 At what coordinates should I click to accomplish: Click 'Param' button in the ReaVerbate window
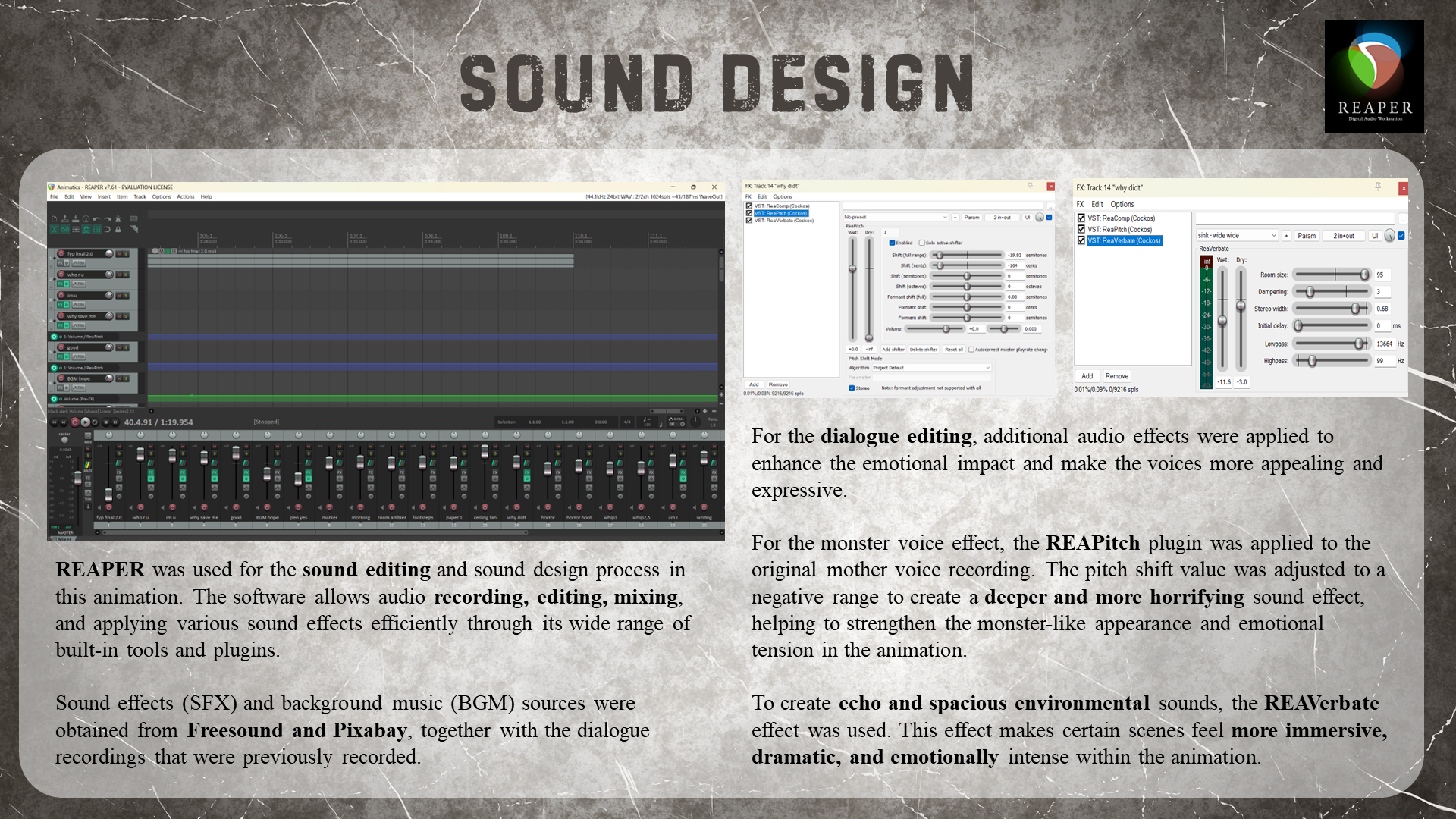pyautogui.click(x=1307, y=236)
